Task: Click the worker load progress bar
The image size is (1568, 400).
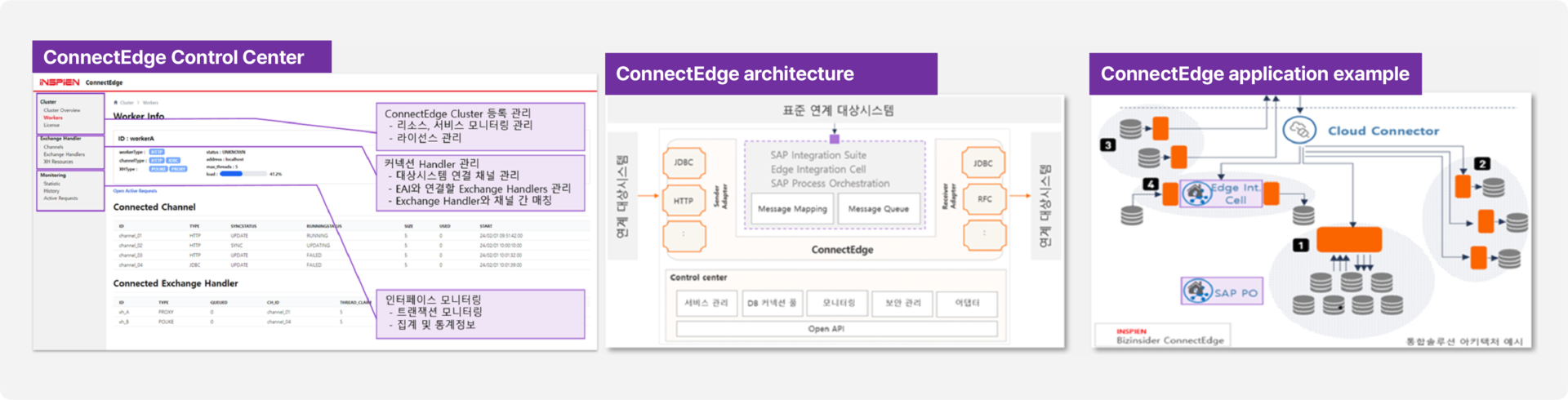Action: pyautogui.click(x=243, y=174)
